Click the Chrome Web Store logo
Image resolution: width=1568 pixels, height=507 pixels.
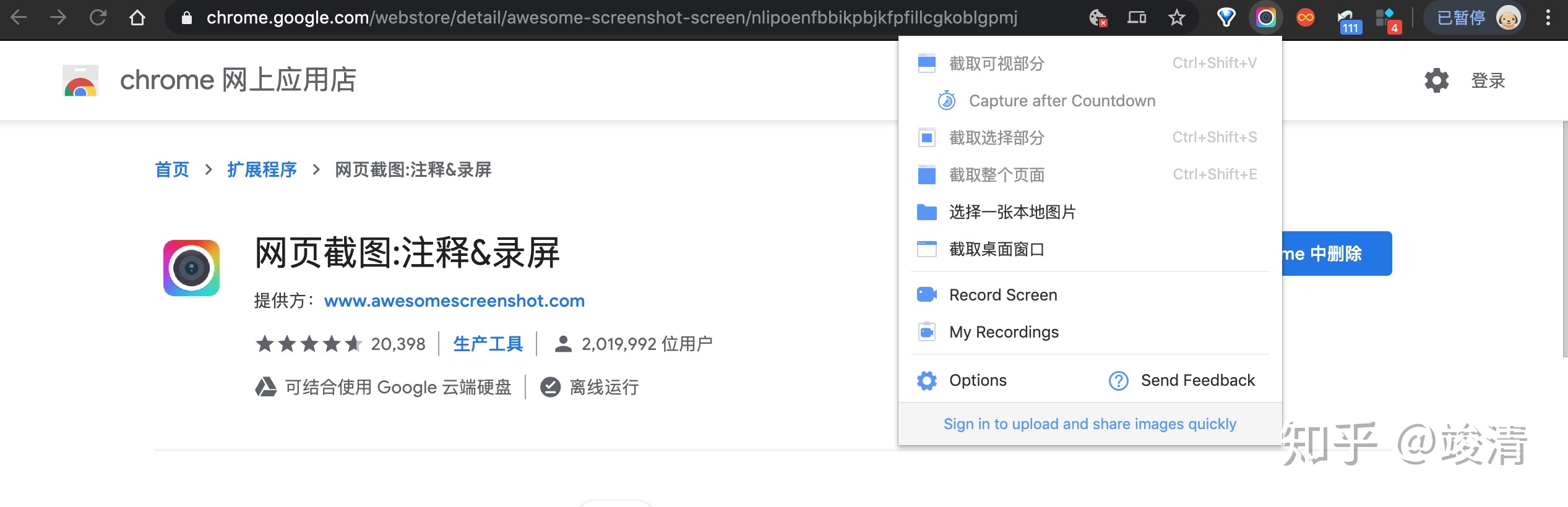click(x=80, y=80)
